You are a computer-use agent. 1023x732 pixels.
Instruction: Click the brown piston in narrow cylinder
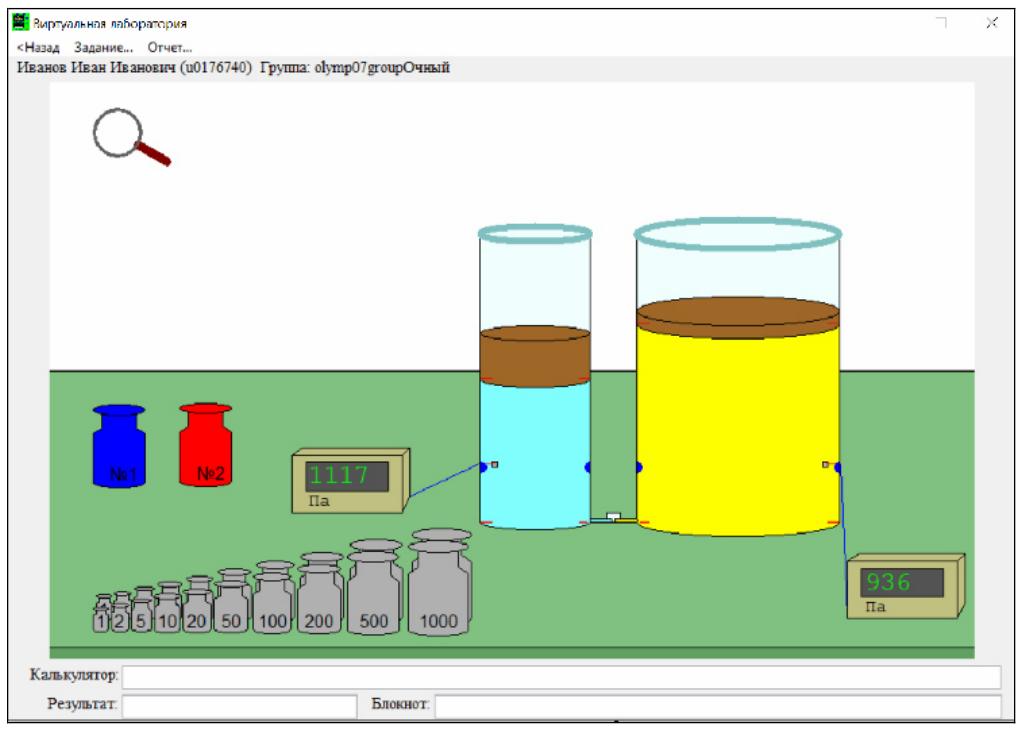pos(535,357)
